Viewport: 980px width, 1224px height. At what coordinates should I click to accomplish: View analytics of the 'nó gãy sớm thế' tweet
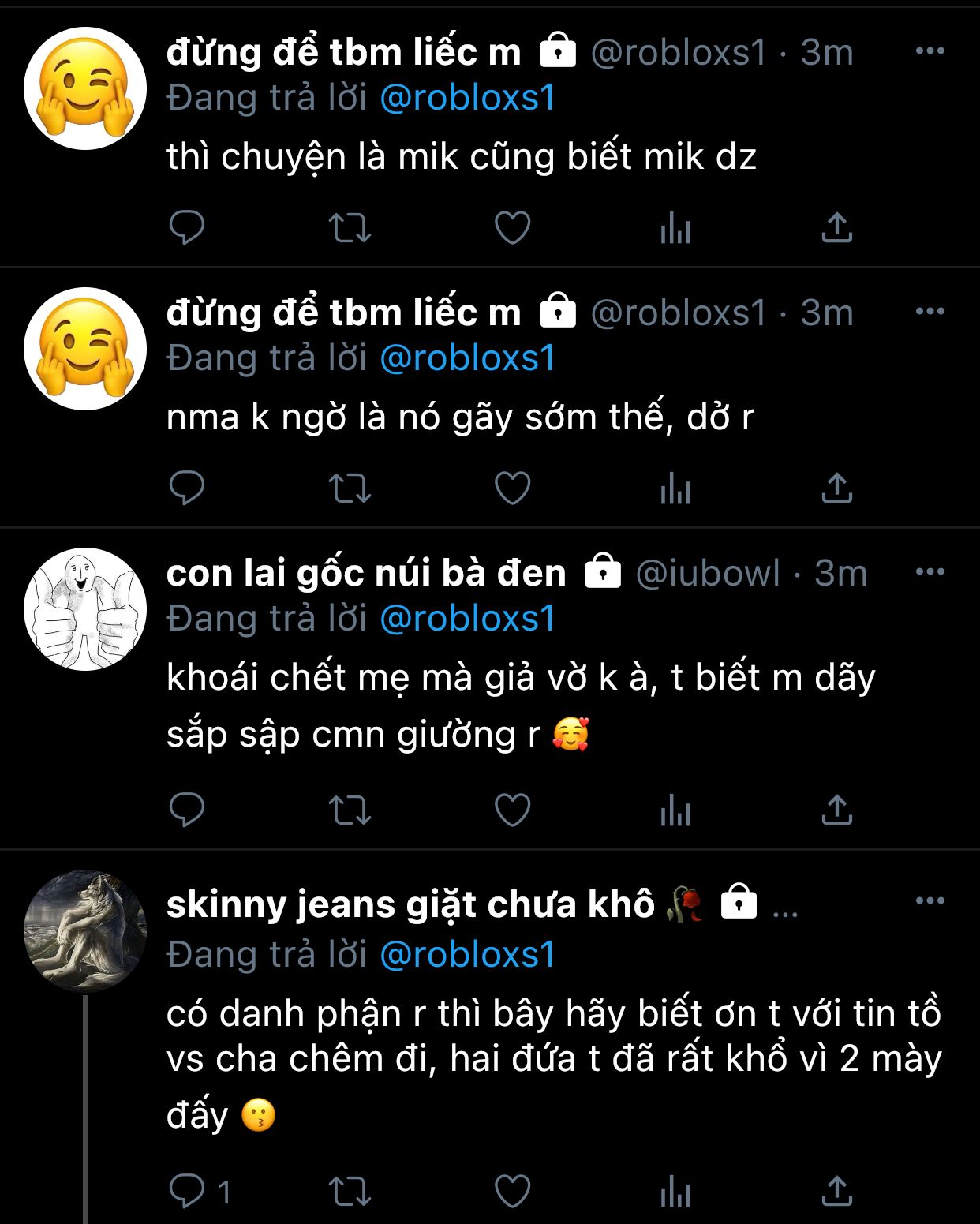coord(675,488)
